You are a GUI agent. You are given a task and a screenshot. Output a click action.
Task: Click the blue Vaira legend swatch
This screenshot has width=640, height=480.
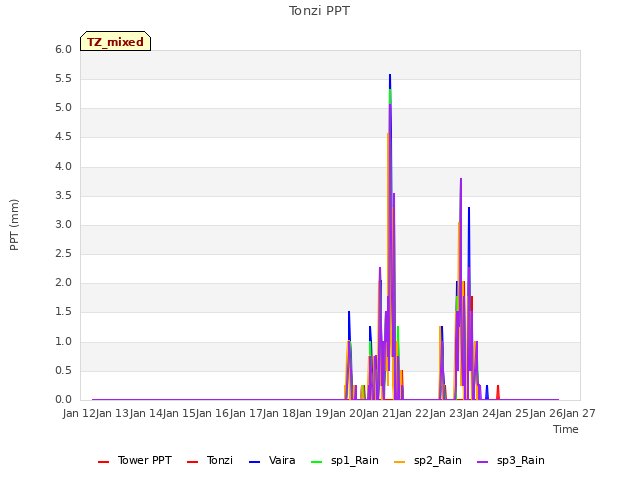(x=254, y=462)
